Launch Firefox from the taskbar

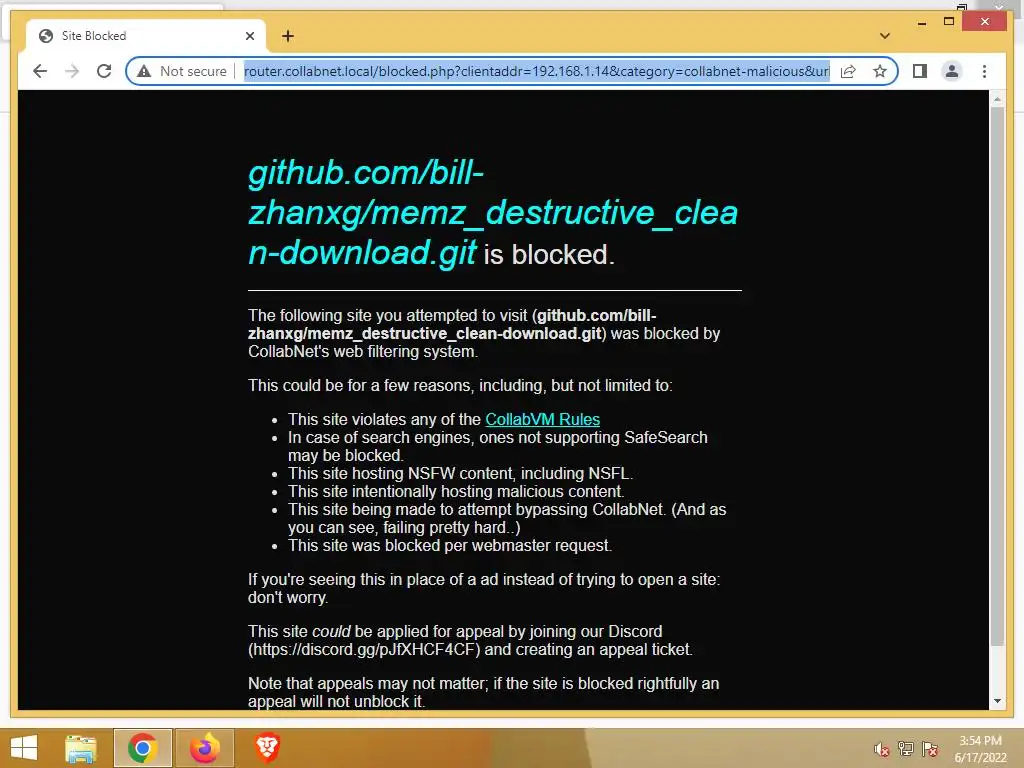pos(204,748)
